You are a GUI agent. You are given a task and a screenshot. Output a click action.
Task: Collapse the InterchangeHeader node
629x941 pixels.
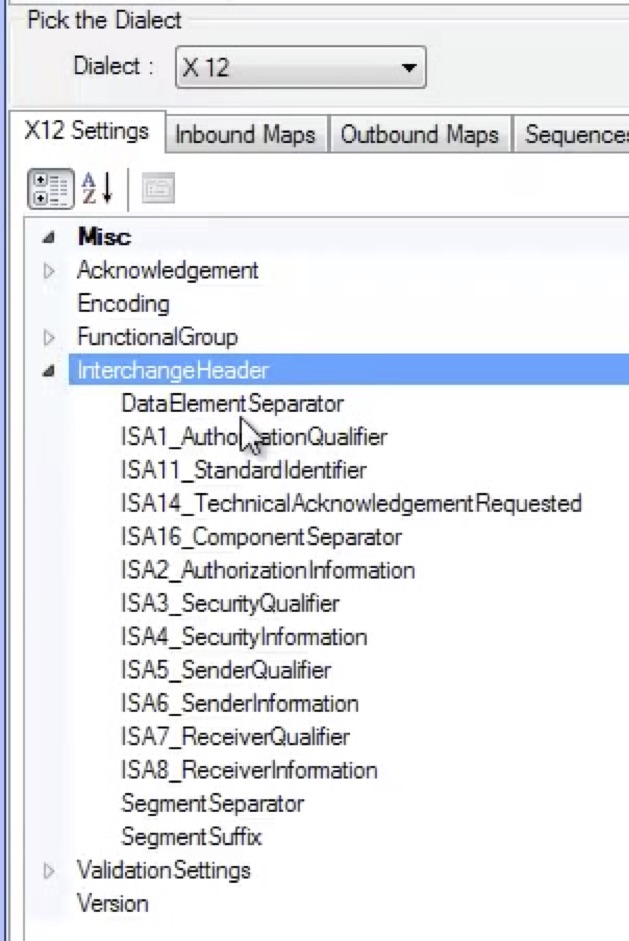tap(49, 371)
